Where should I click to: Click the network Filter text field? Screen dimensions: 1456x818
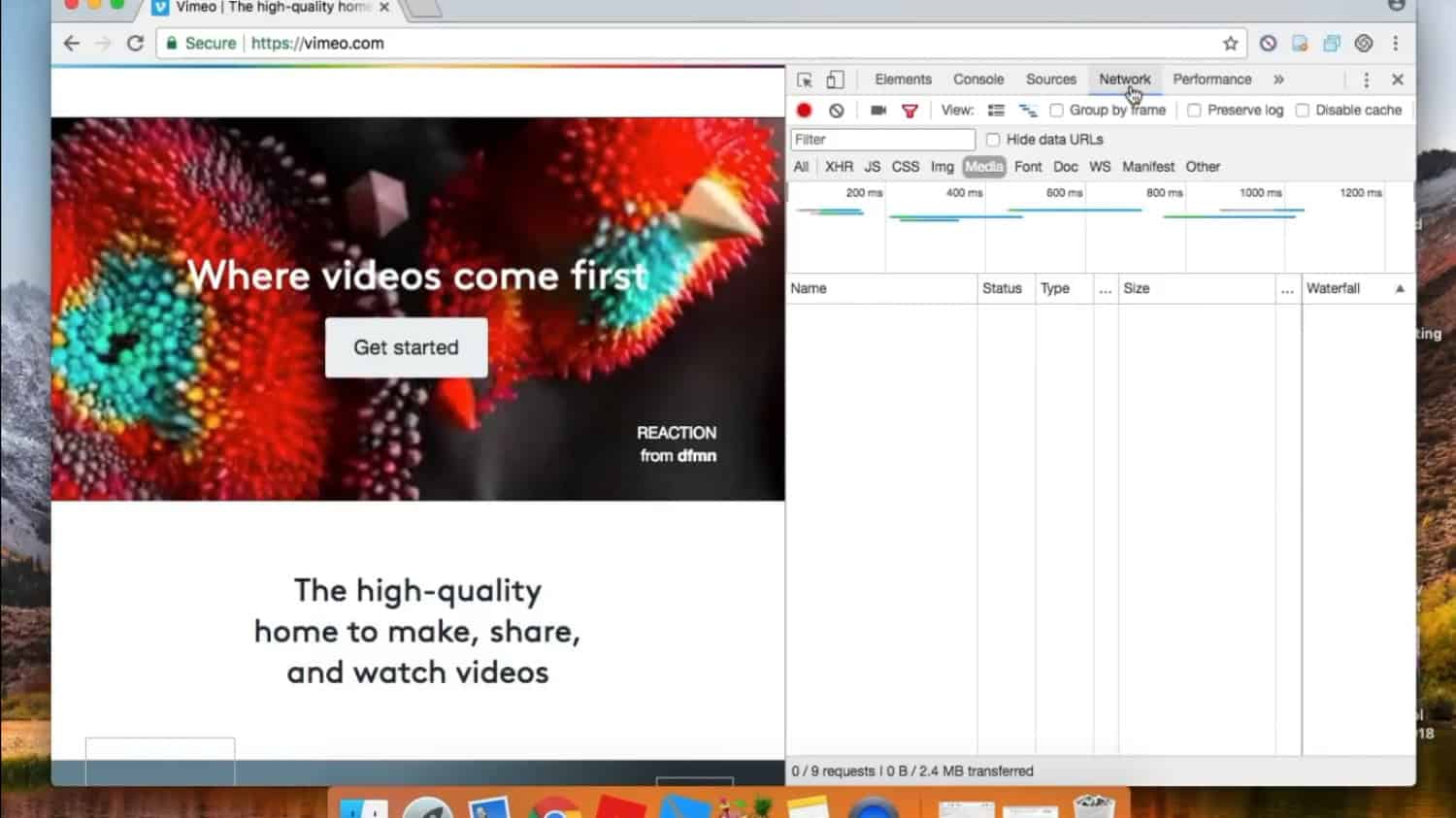pyautogui.click(x=882, y=140)
